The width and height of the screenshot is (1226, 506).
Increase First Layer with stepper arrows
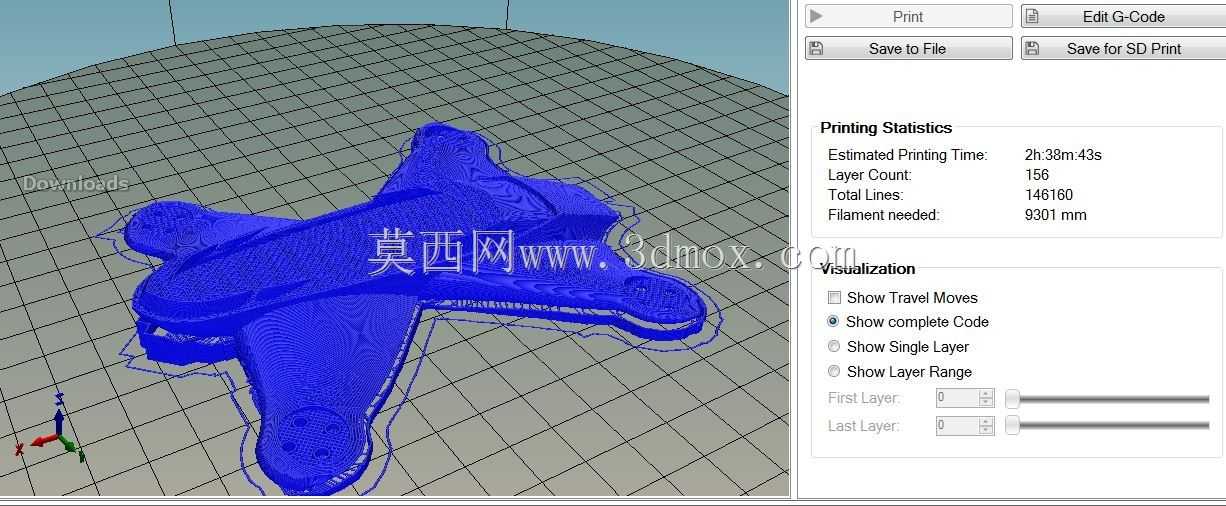coord(987,393)
